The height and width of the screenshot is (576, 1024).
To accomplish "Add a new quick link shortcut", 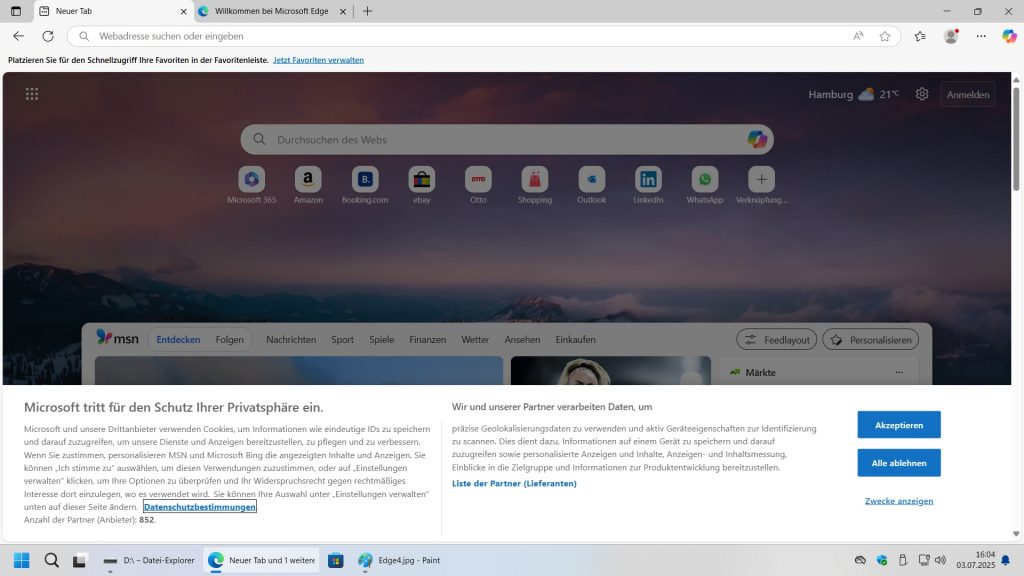I will (x=761, y=180).
